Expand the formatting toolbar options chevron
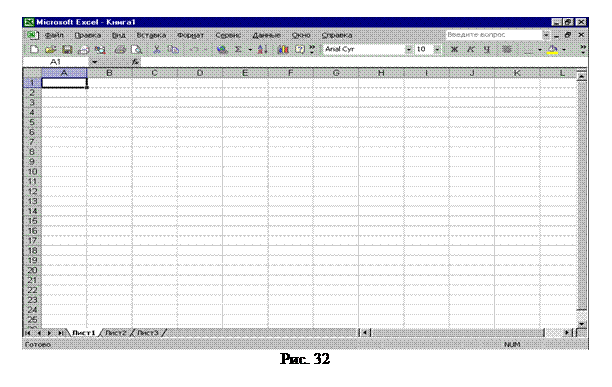Screen dimensions: 612x387 click(x=583, y=49)
